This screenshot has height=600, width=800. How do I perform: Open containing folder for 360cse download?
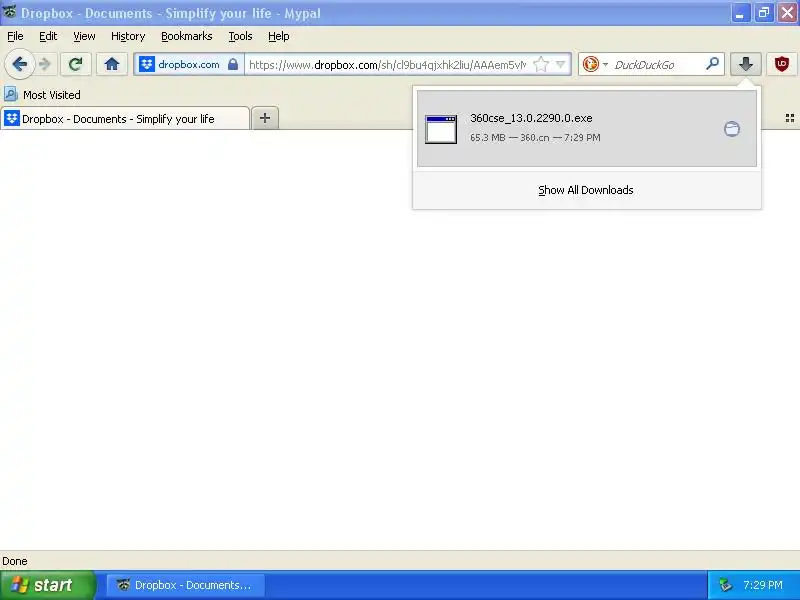tap(732, 129)
